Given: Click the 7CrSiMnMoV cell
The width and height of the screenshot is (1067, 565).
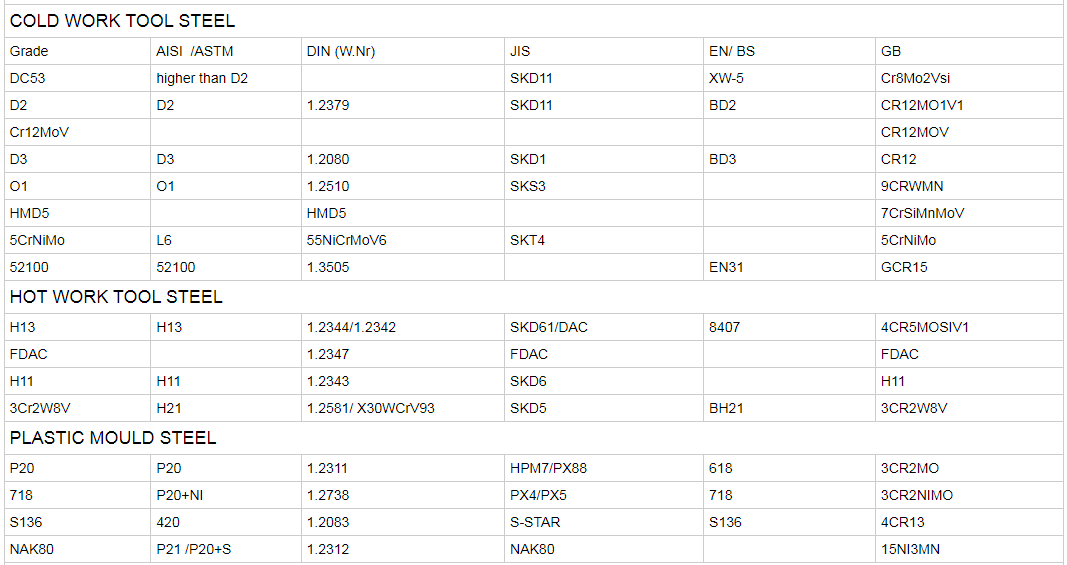Looking at the screenshot, I should coord(922,213).
